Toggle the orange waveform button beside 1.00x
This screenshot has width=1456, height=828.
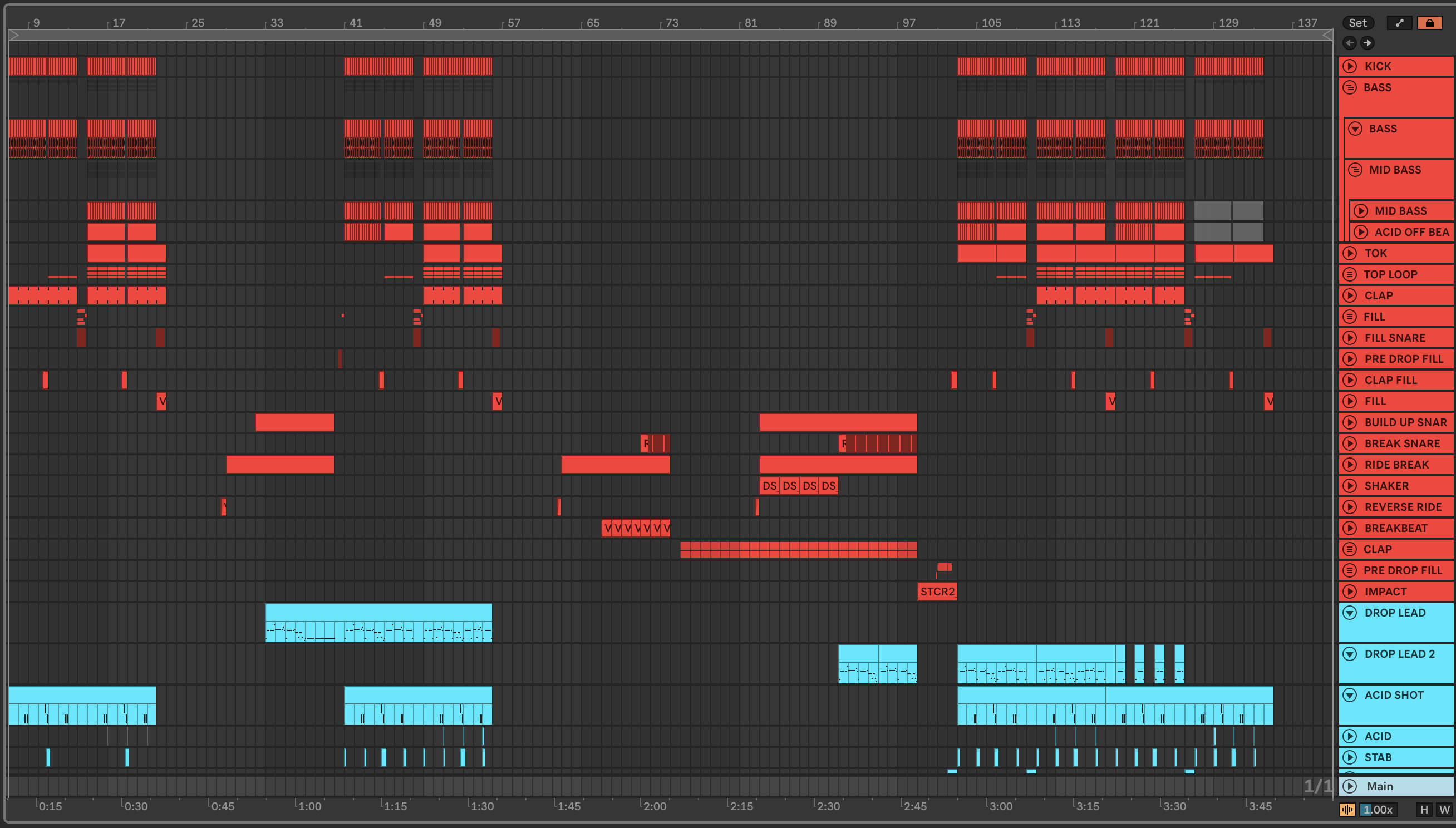[1347, 809]
